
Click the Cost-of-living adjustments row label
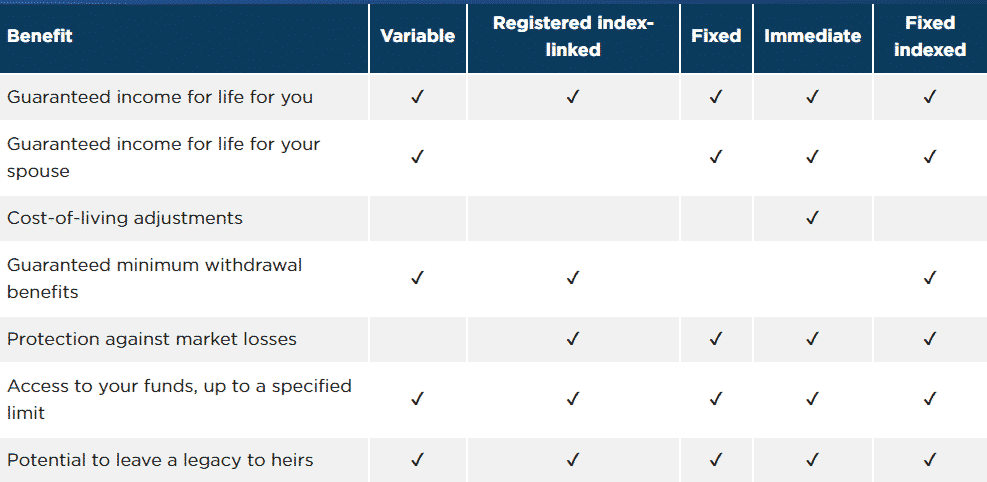[x=125, y=218]
